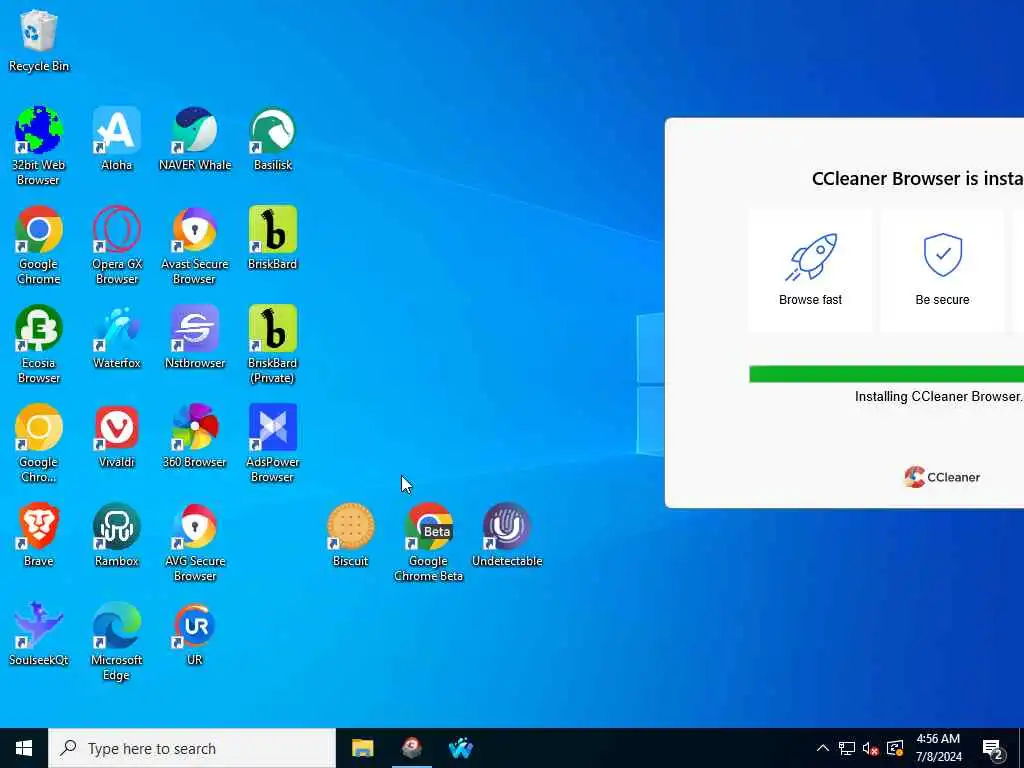Click the Browse fast rocket card
This screenshot has height=768, width=1024.
click(x=810, y=270)
